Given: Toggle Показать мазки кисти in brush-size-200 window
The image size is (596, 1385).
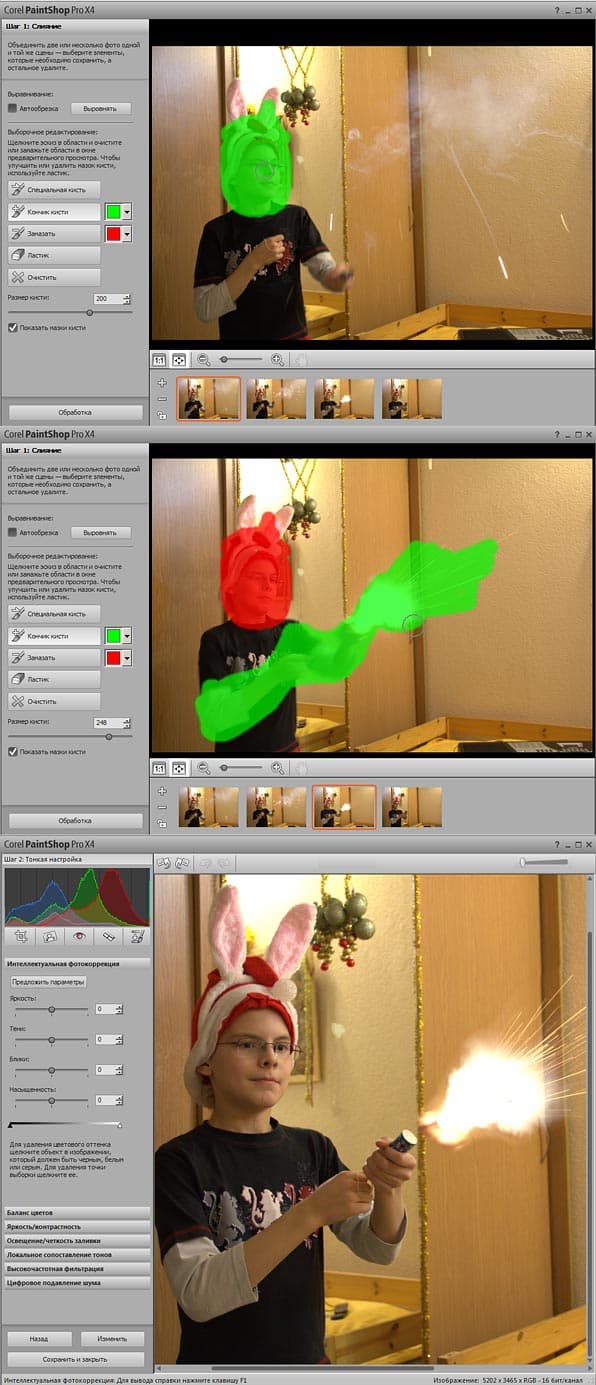Looking at the screenshot, I should coord(12,327).
